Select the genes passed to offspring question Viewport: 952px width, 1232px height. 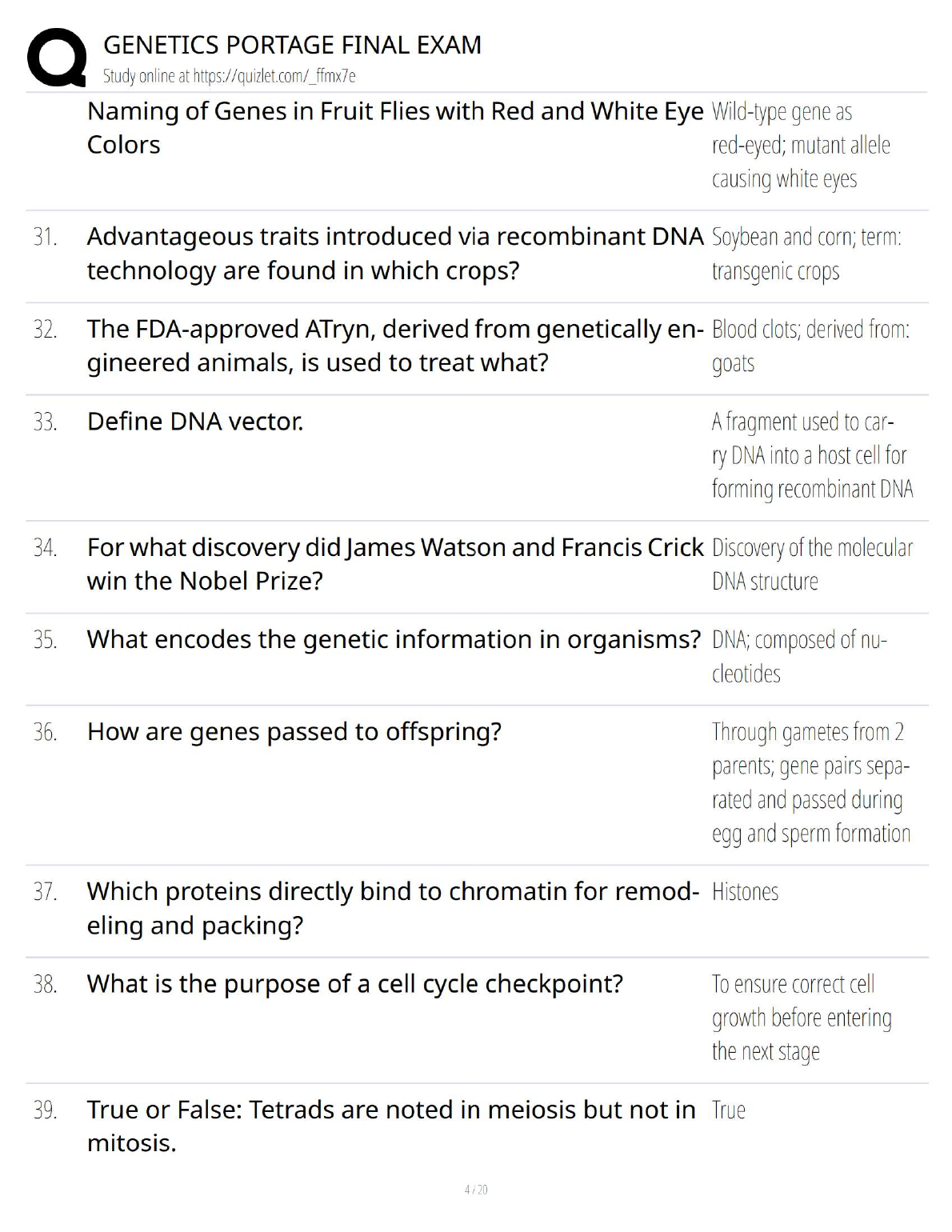[x=294, y=732]
